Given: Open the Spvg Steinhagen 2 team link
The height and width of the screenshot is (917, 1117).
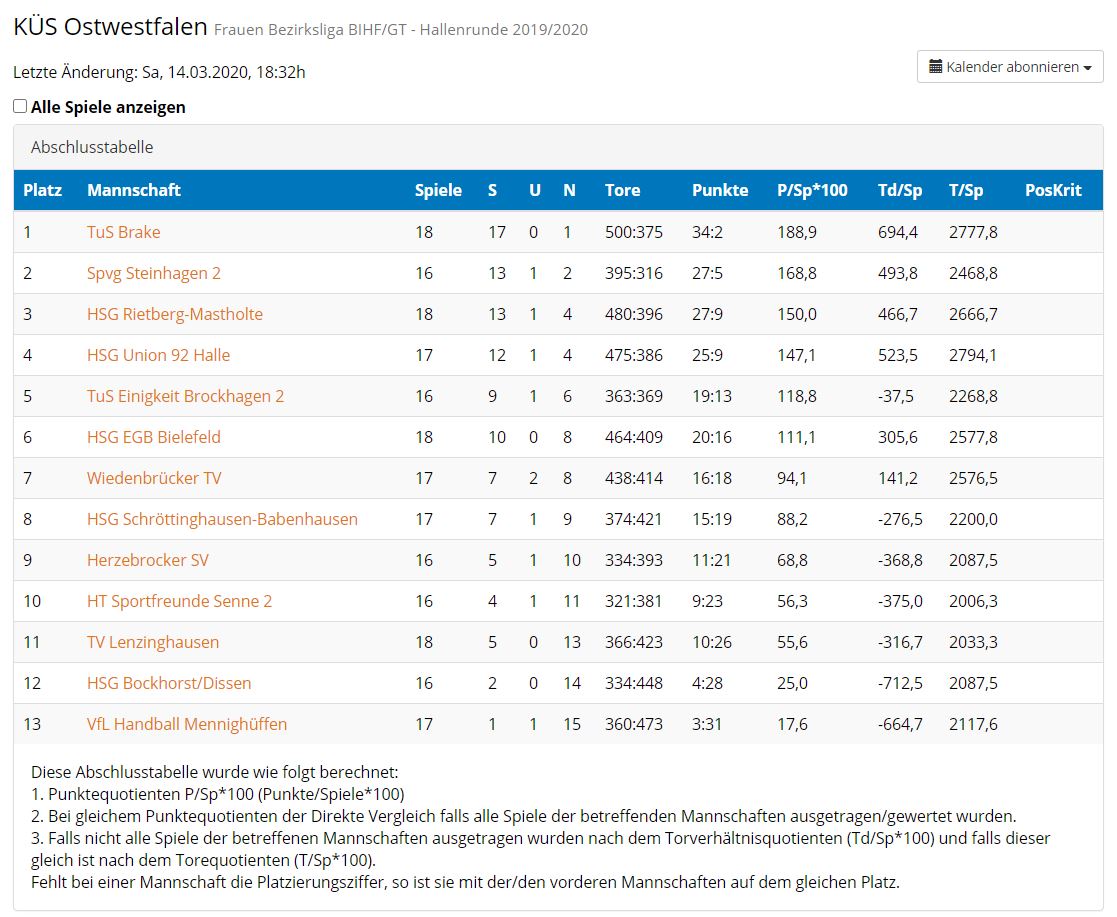Looking at the screenshot, I should point(154,274).
